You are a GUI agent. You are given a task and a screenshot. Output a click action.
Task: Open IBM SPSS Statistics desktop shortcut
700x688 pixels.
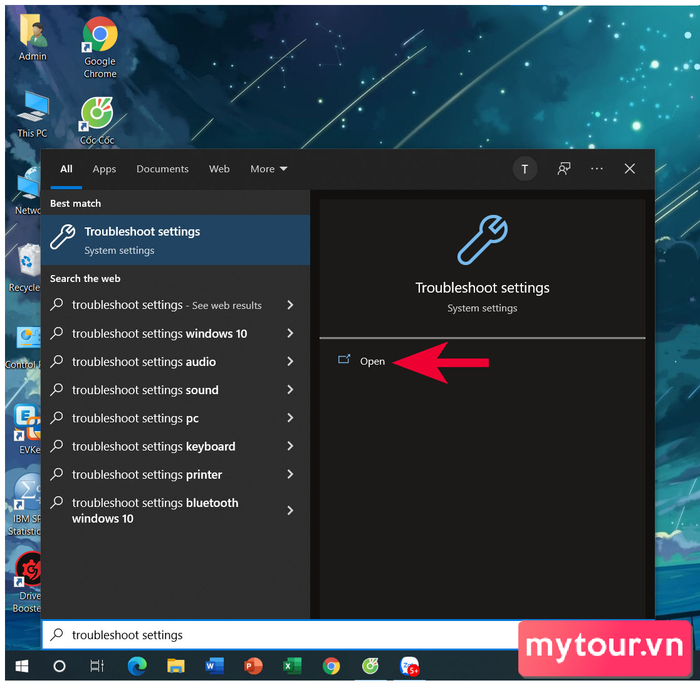pos(25,505)
